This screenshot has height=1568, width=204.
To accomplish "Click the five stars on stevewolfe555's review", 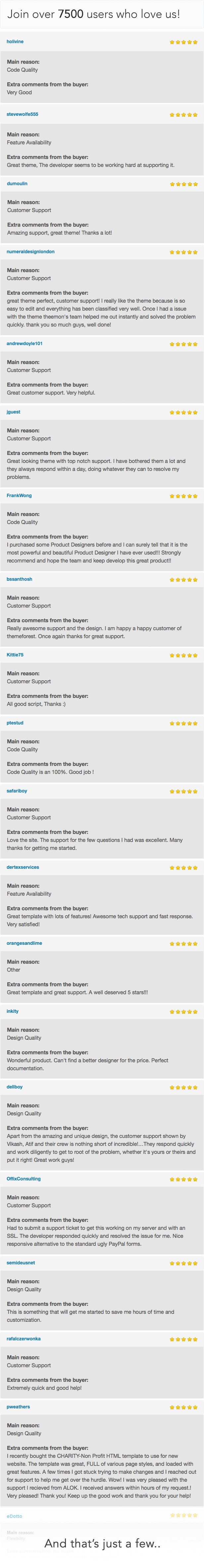I will pyautogui.click(x=183, y=114).
